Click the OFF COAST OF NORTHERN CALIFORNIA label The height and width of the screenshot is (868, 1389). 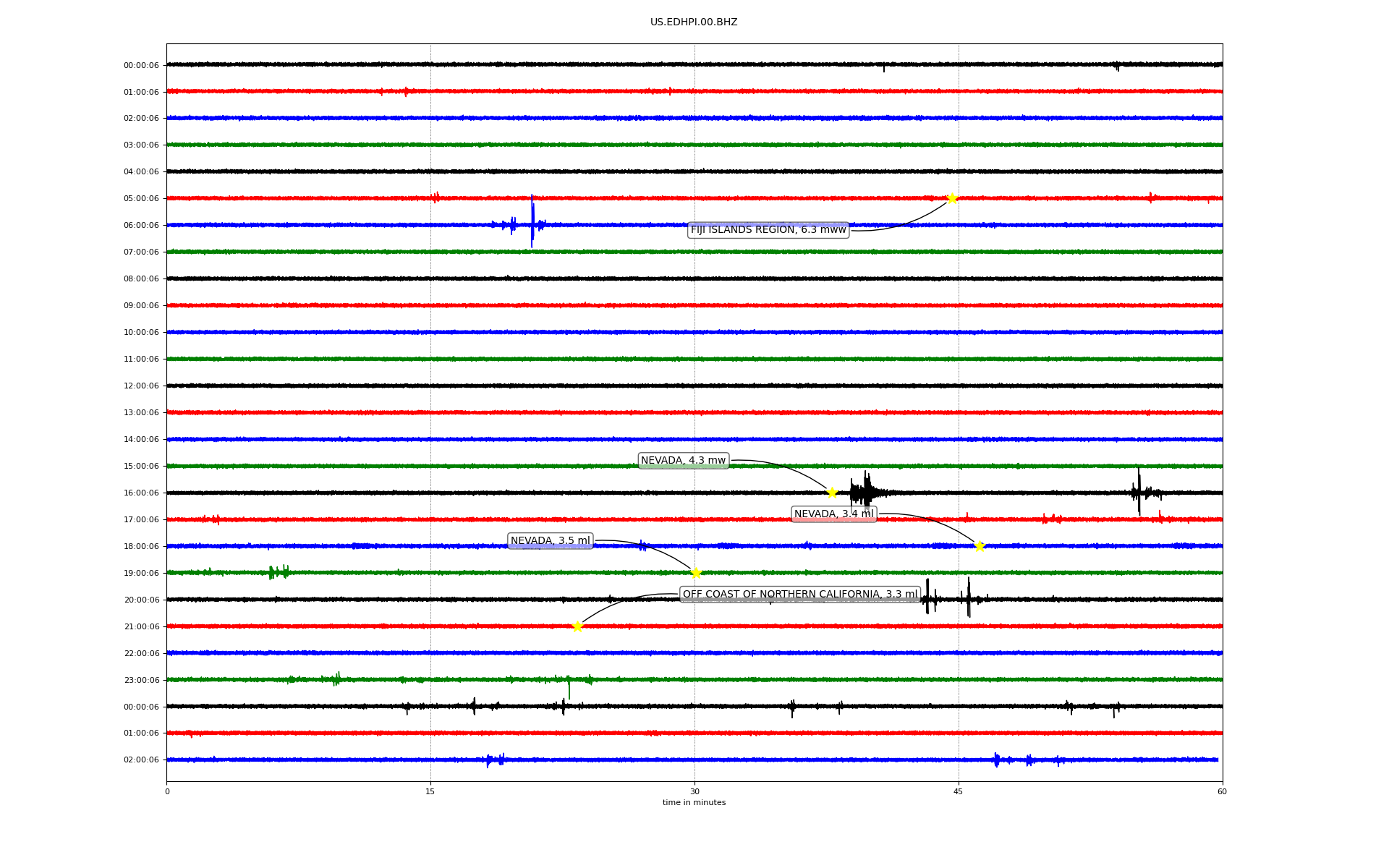click(x=799, y=595)
